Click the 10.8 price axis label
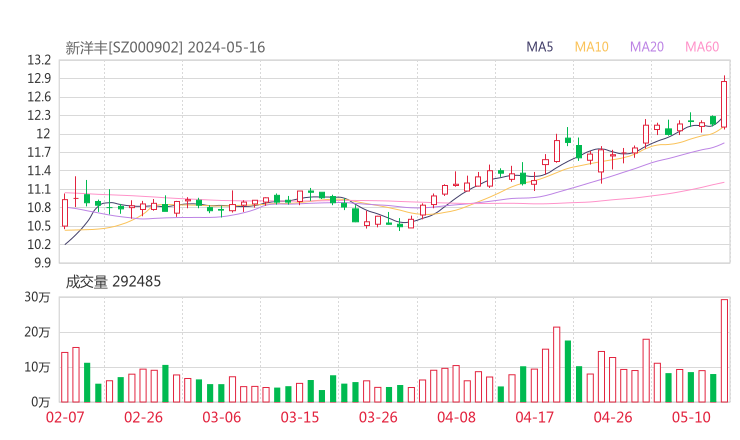The height and width of the screenshot is (440, 740). pos(39,208)
